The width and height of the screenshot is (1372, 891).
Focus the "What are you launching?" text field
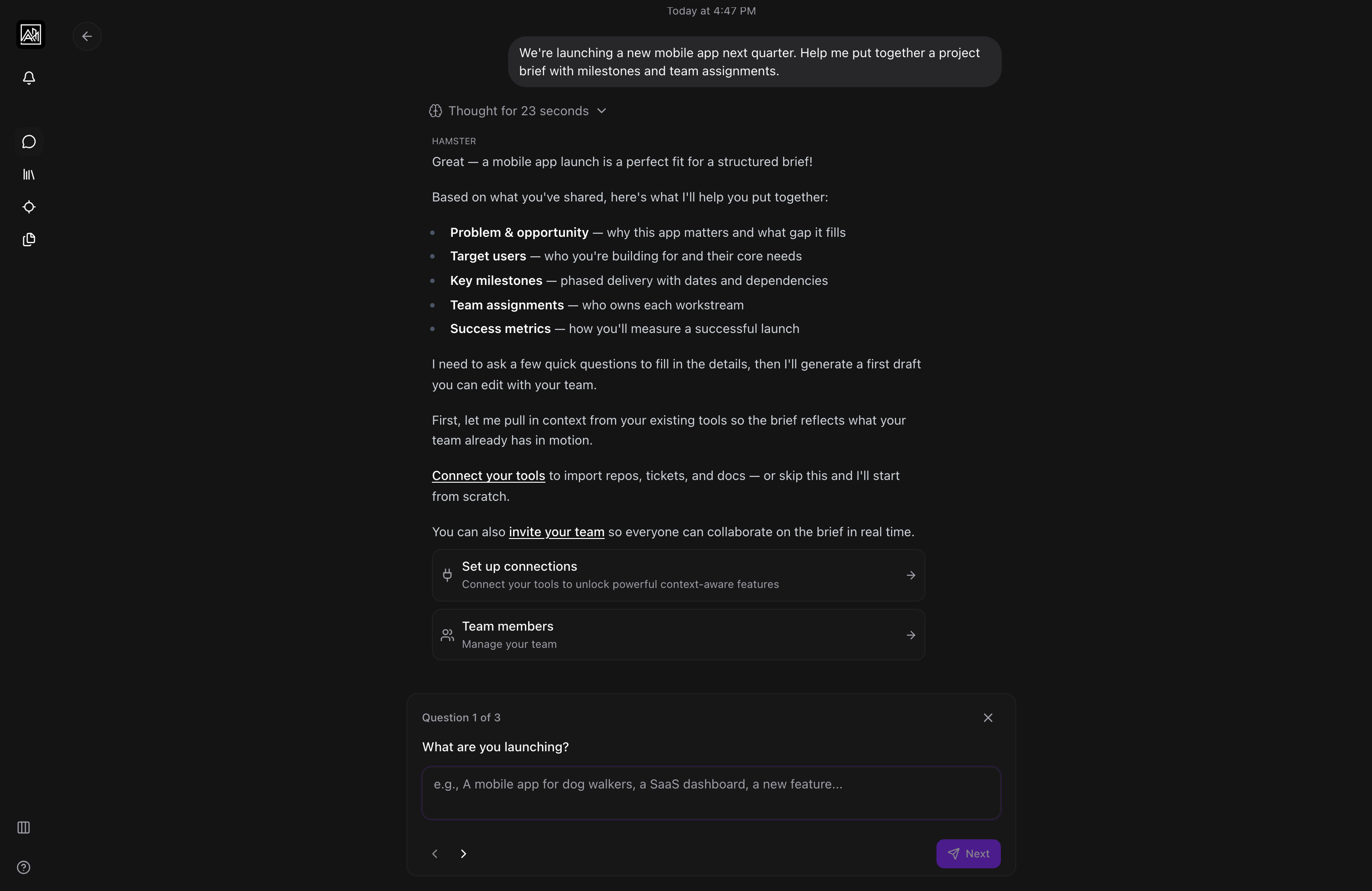[711, 793]
